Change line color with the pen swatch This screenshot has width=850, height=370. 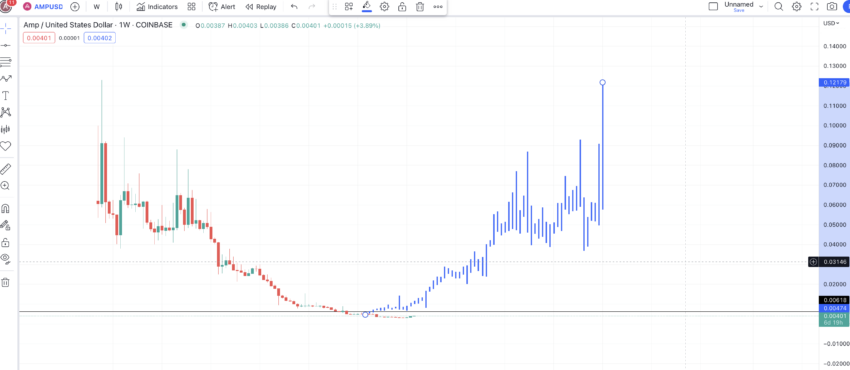[x=366, y=7]
